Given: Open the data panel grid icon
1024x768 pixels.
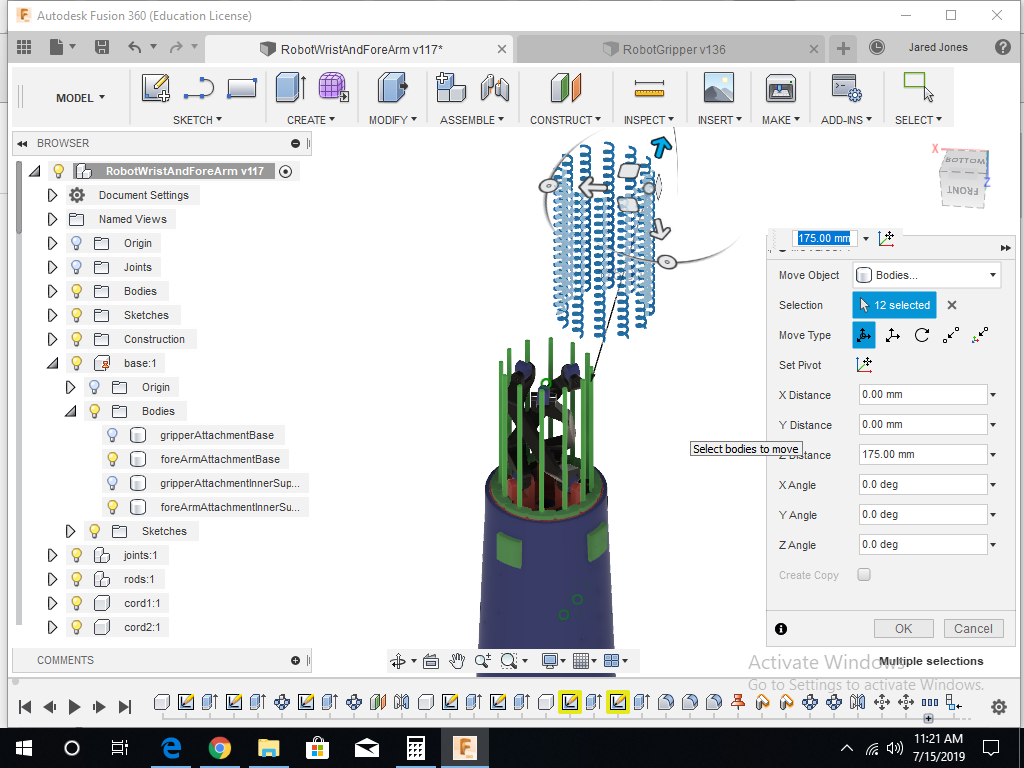Looking at the screenshot, I should point(24,47).
